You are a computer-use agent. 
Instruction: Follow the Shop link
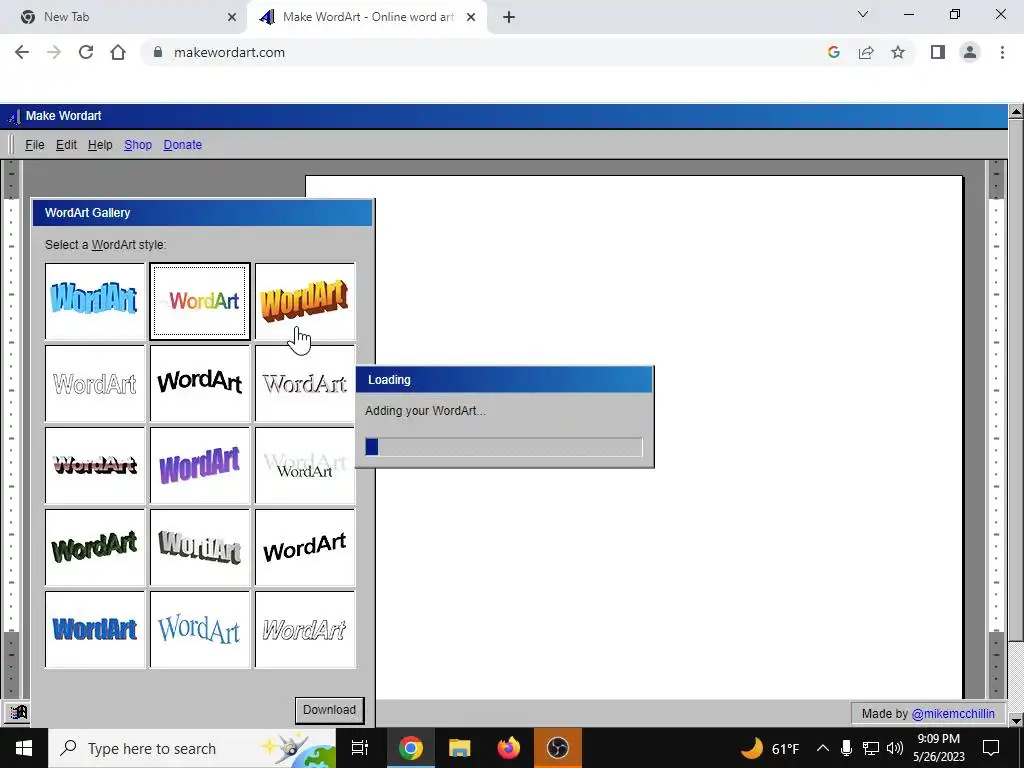coord(138,145)
